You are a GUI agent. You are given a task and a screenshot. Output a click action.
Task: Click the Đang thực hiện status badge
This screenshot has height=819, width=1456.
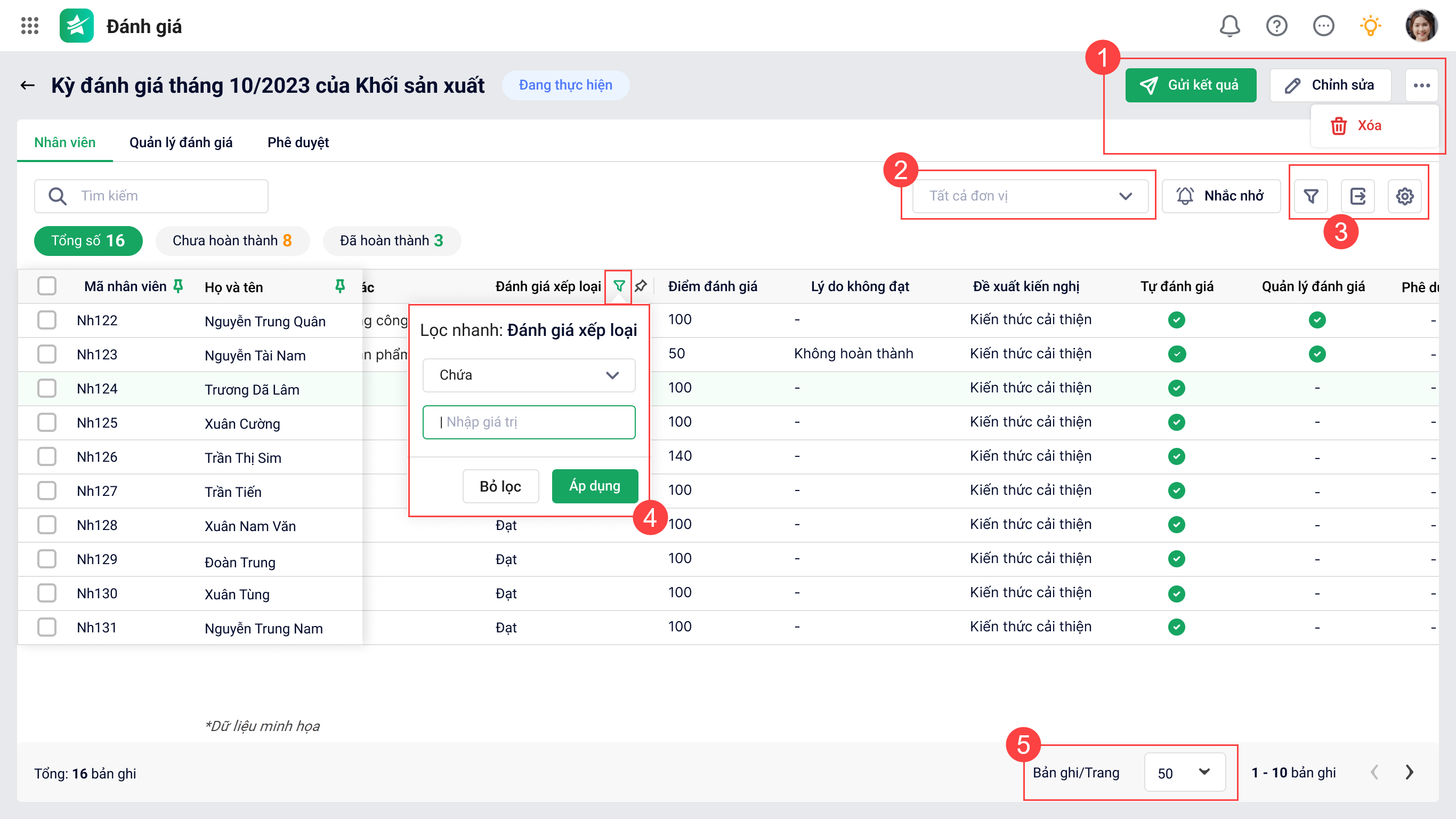565,85
